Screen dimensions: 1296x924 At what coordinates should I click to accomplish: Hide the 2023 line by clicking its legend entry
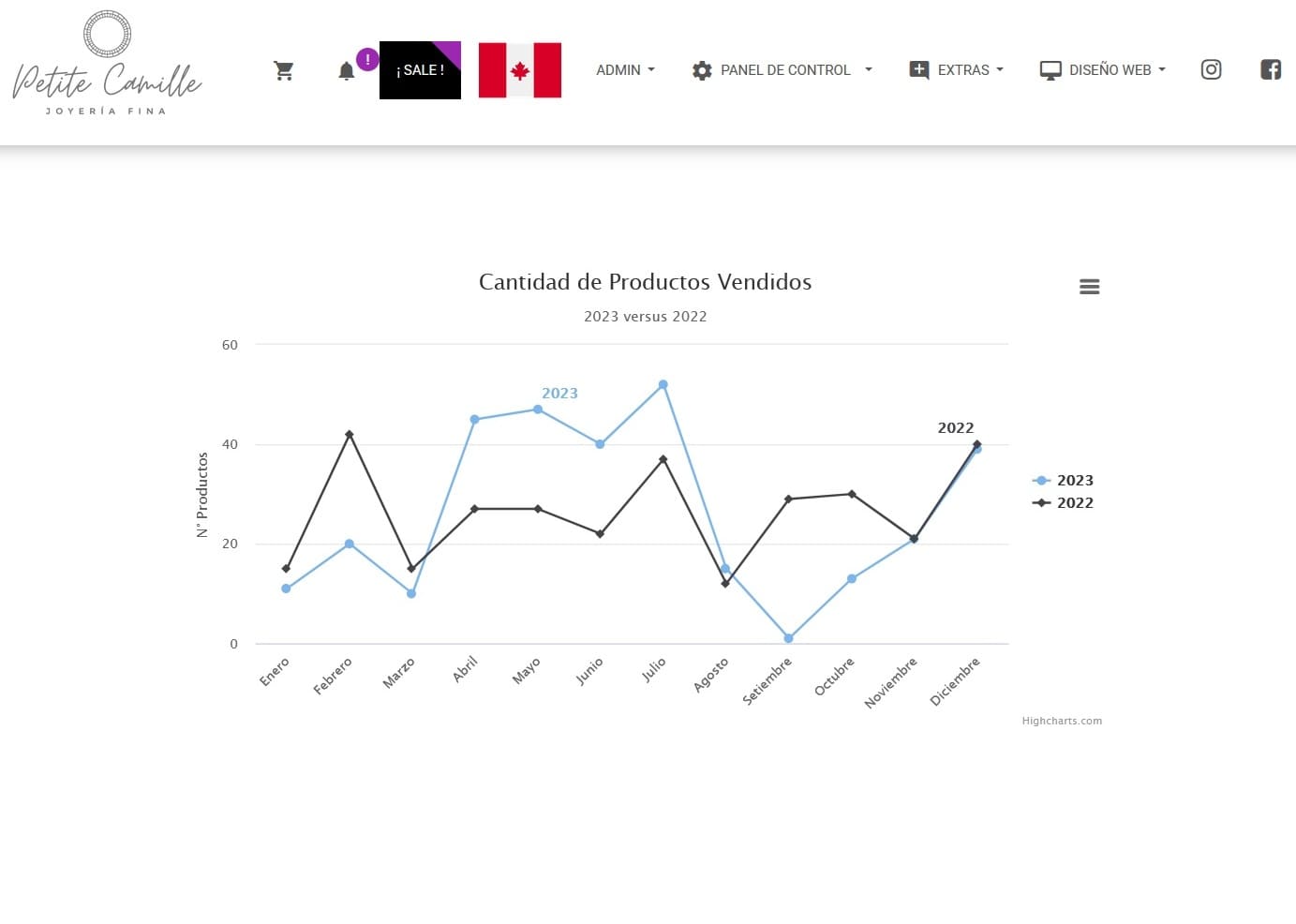point(1075,480)
